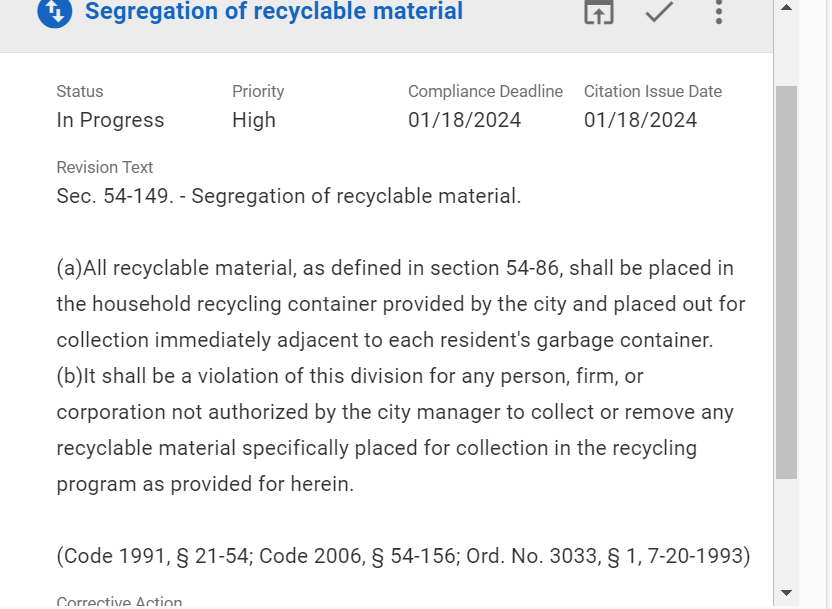Click the Status field label

(80, 92)
